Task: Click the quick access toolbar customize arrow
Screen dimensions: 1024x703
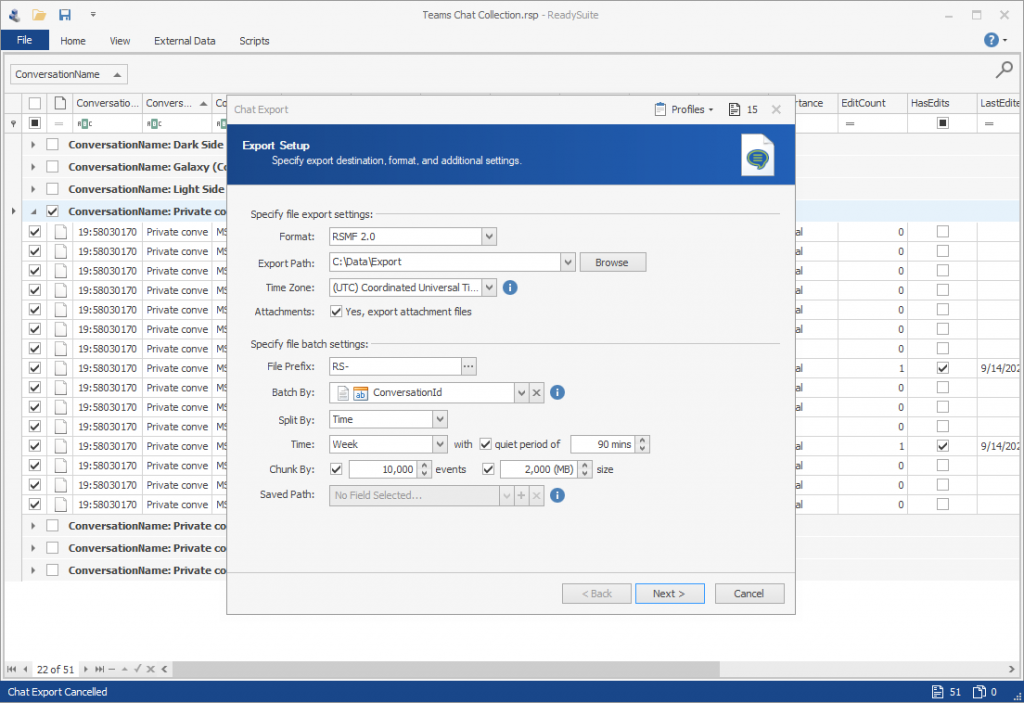Action: click(x=93, y=14)
